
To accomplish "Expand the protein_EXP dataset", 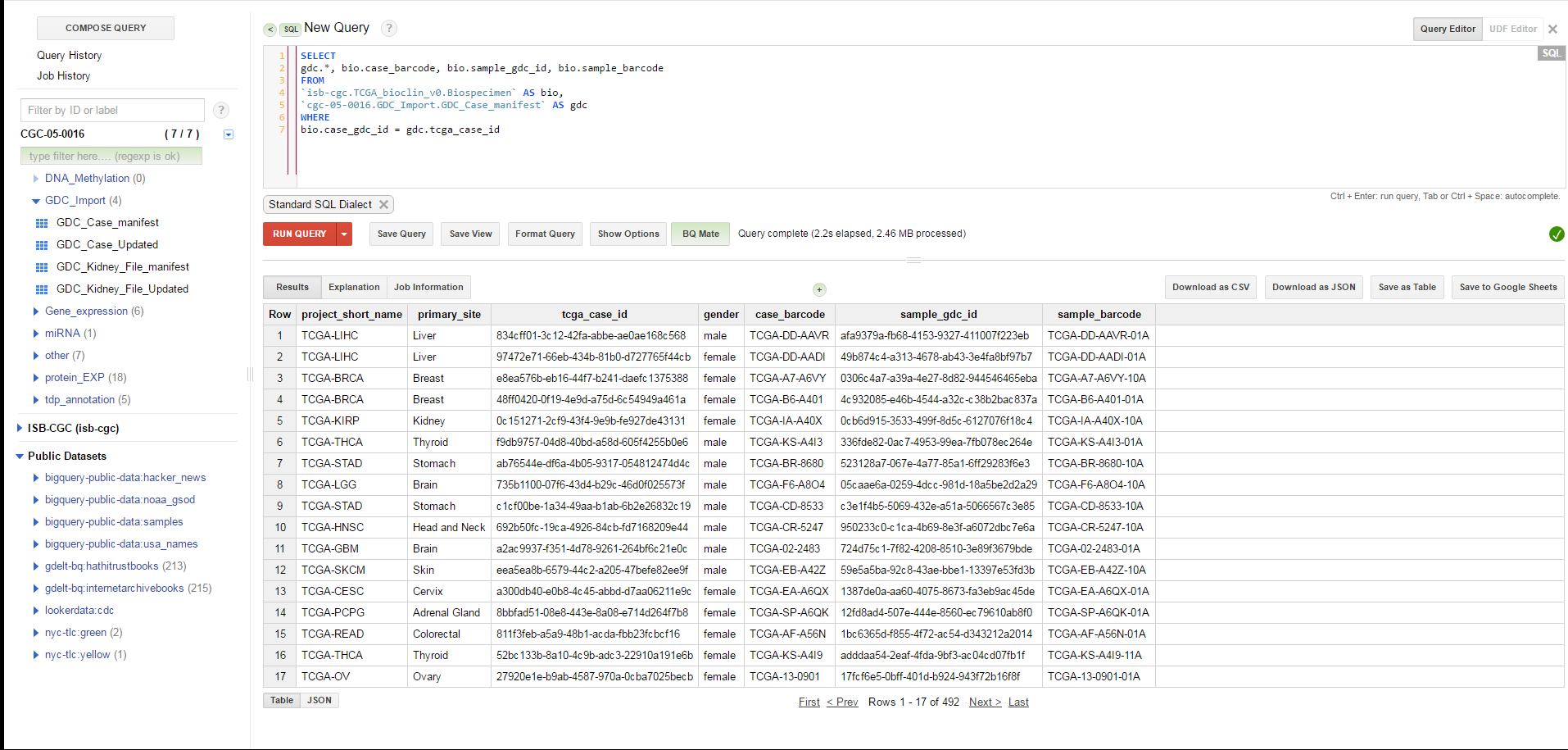I will click(x=35, y=378).
